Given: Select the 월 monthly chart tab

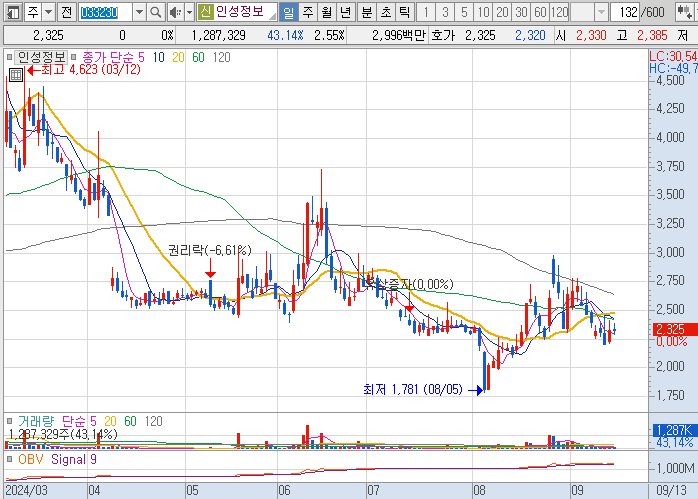Looking at the screenshot, I should (327, 12).
